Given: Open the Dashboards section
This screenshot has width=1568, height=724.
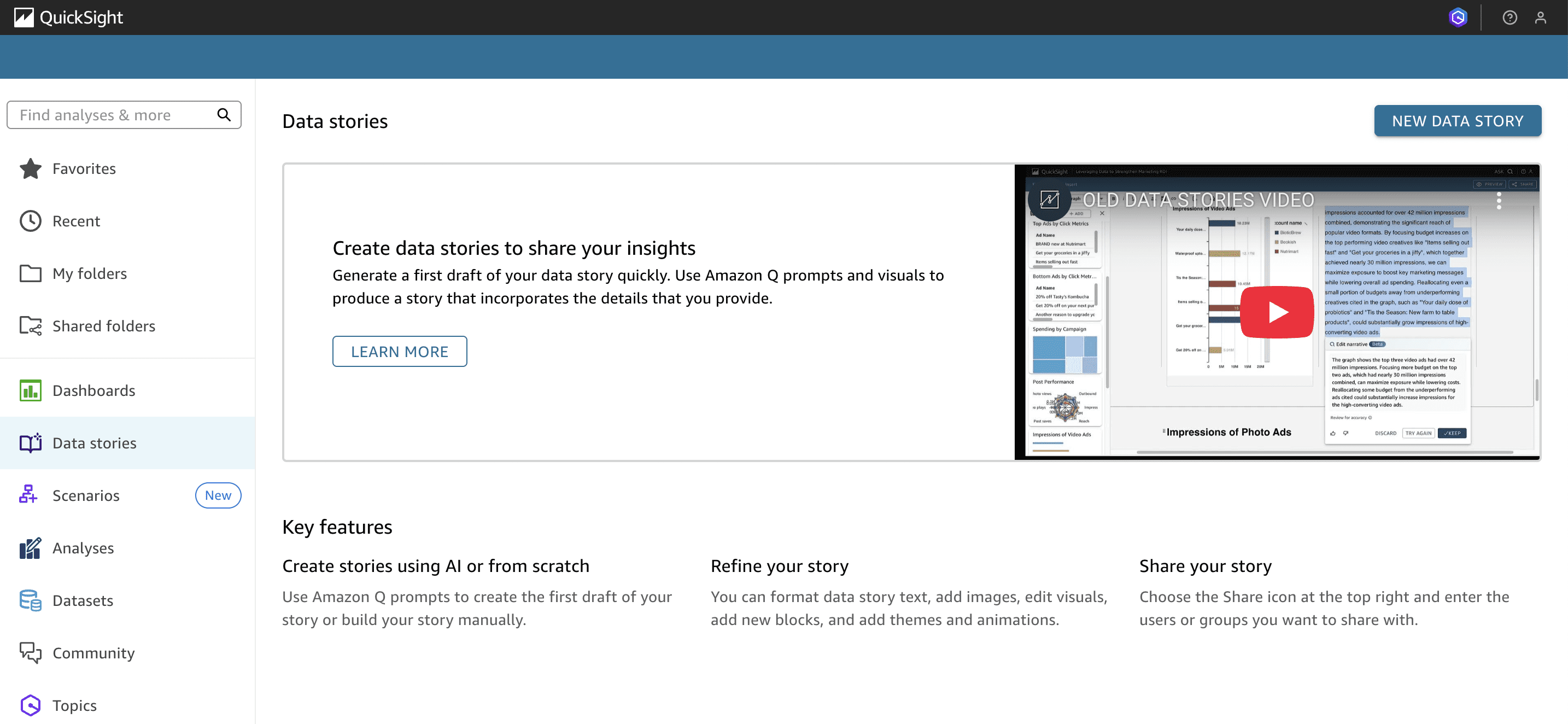Looking at the screenshot, I should tap(93, 390).
